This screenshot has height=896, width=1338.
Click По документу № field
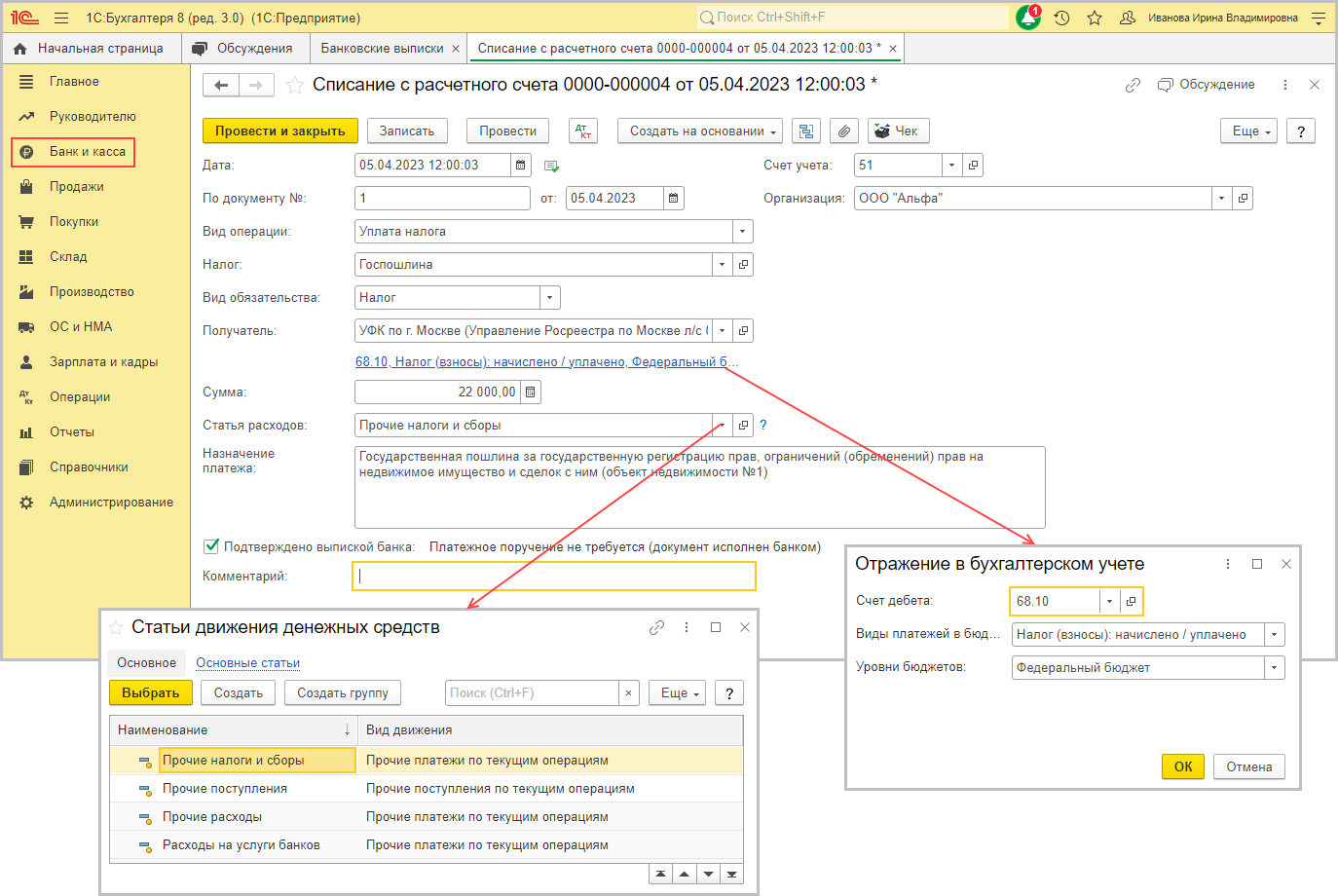442,199
